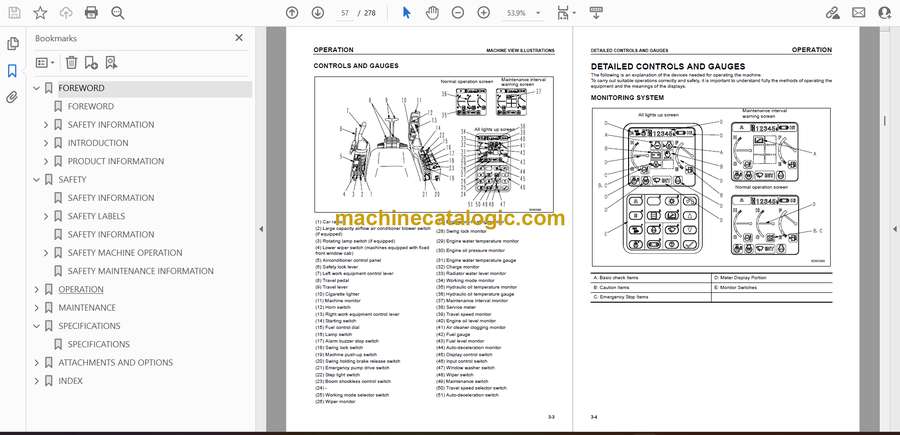Collapse the top-level FOREWORD bookmark
Viewport: 900px width, 435px height.
(37, 88)
